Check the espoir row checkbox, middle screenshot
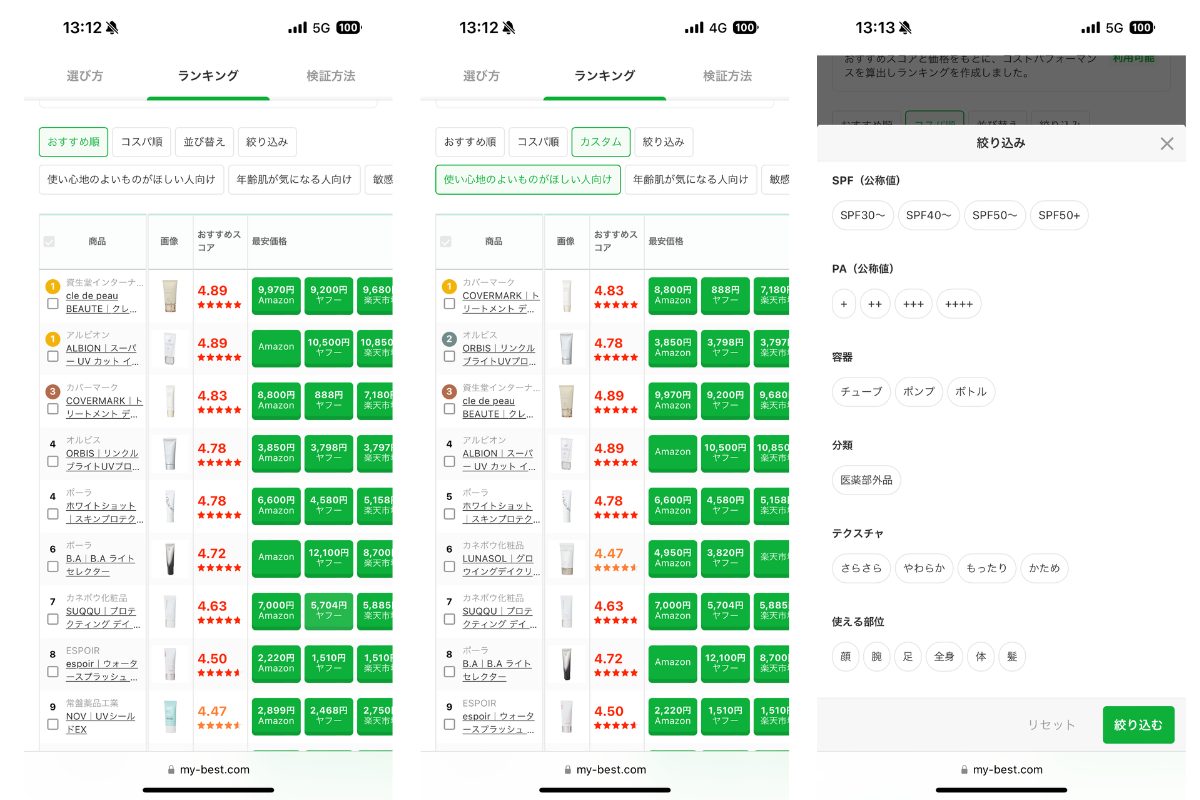 [x=449, y=724]
